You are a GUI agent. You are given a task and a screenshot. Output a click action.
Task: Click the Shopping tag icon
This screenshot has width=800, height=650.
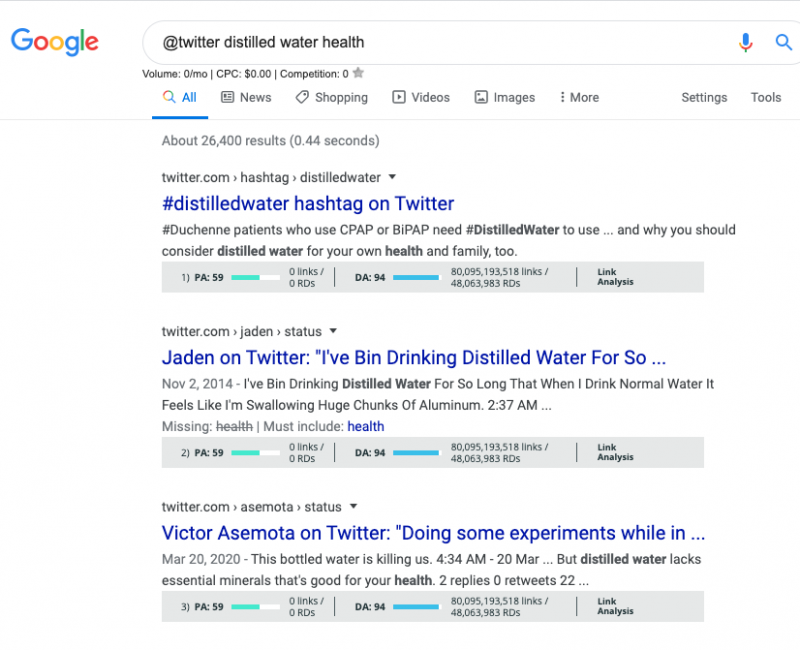302,97
